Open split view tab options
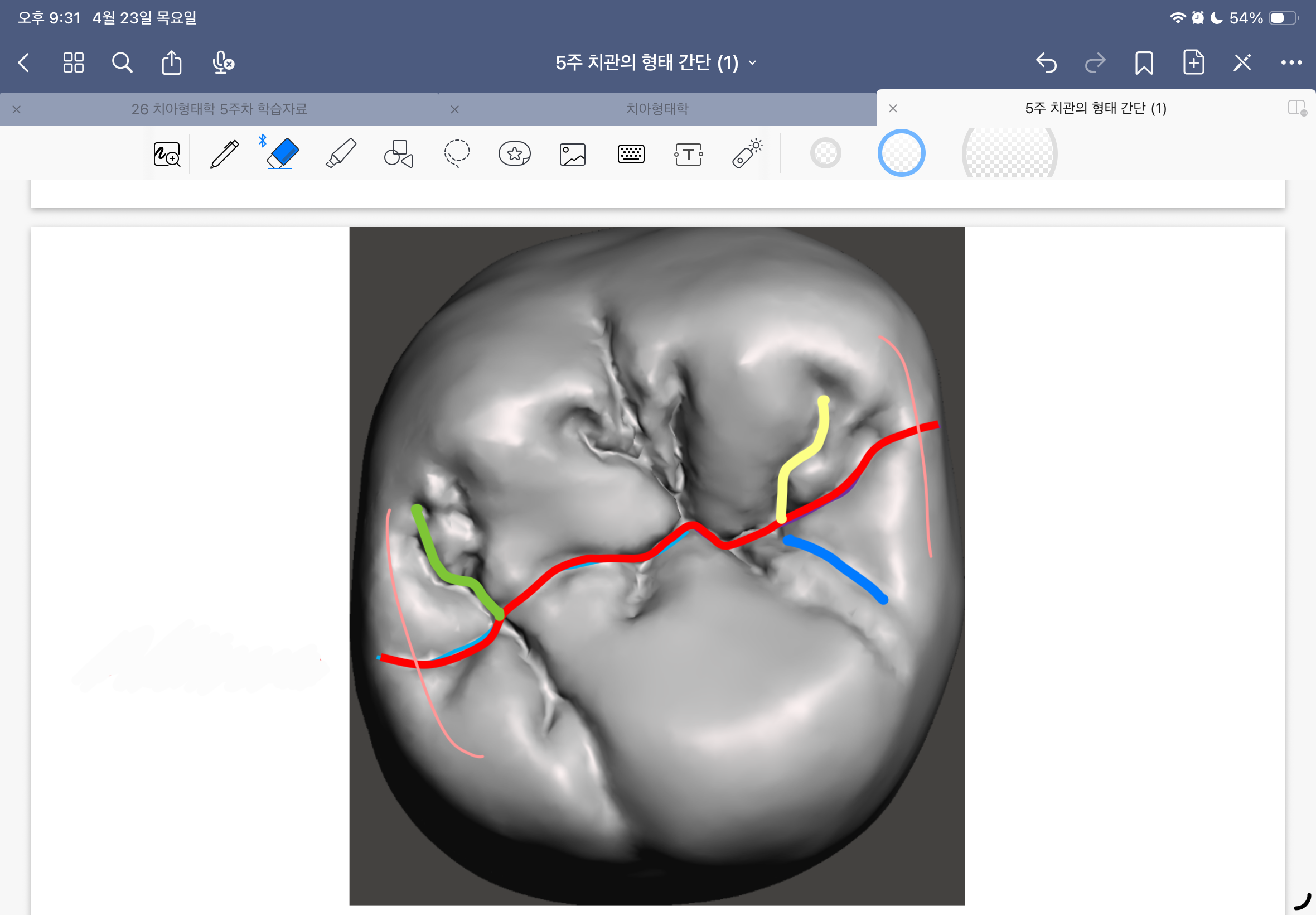The image size is (1316, 915). [x=1296, y=108]
